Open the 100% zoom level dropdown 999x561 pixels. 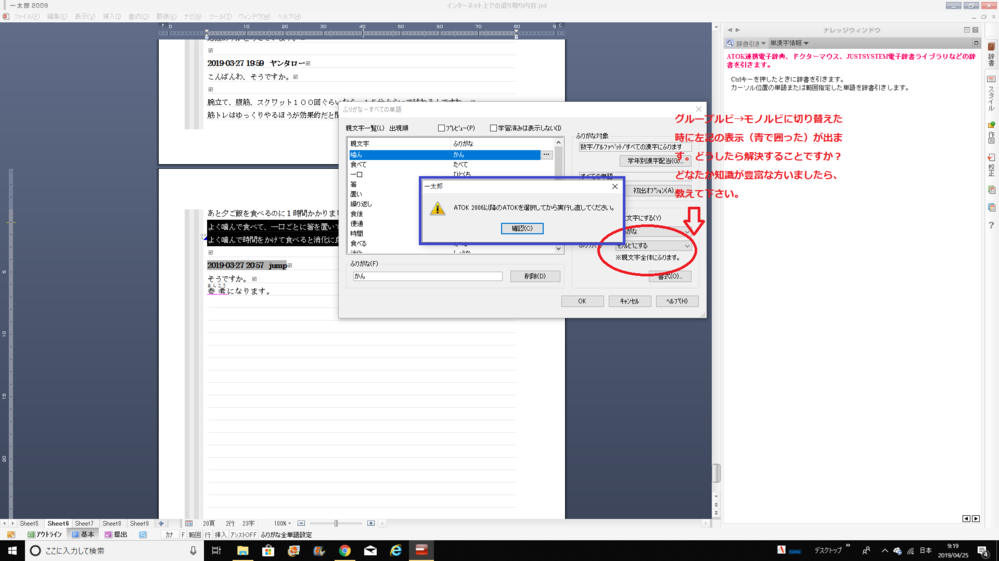[281, 523]
